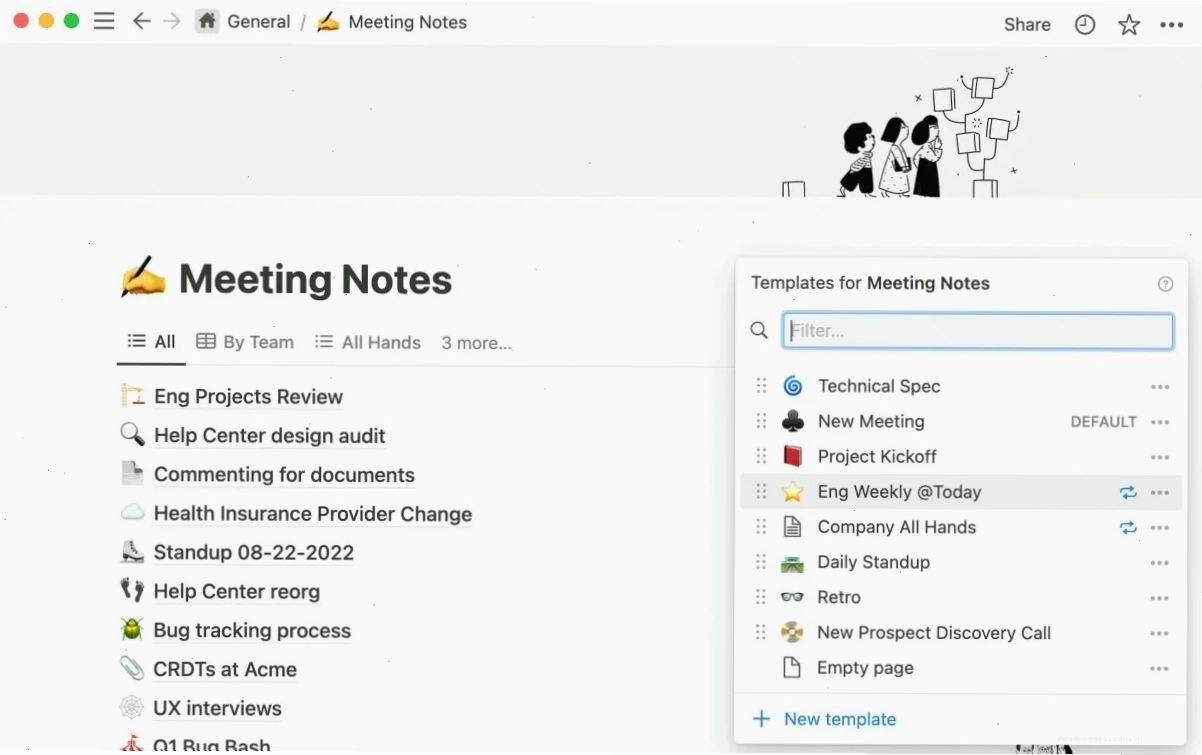The width and height of the screenshot is (1202, 755).
Task: Click the drag handle for Technical Spec
Action: 761,386
